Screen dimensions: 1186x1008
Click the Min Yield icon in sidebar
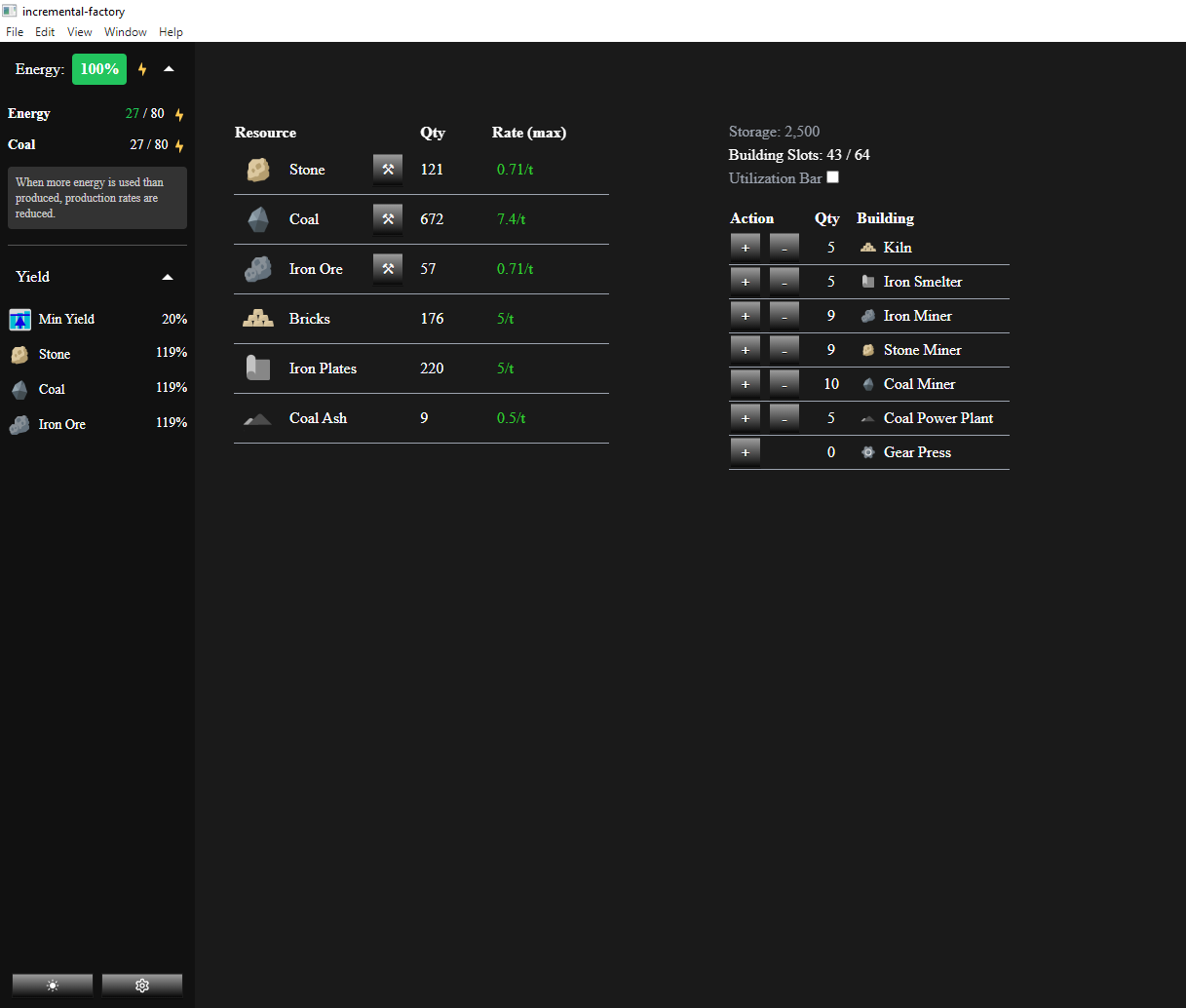pos(20,319)
